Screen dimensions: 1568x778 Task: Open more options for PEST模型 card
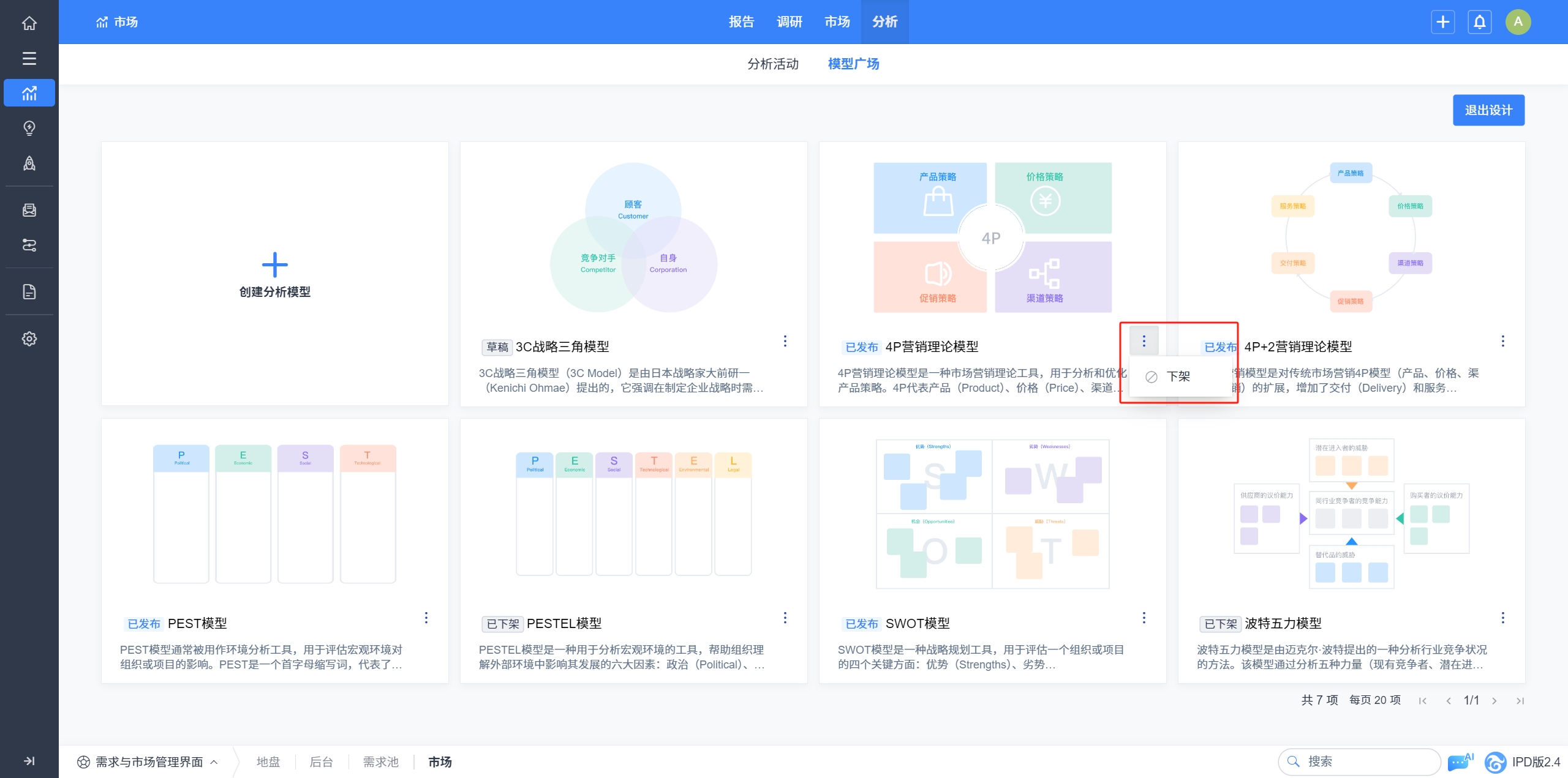[x=426, y=618]
